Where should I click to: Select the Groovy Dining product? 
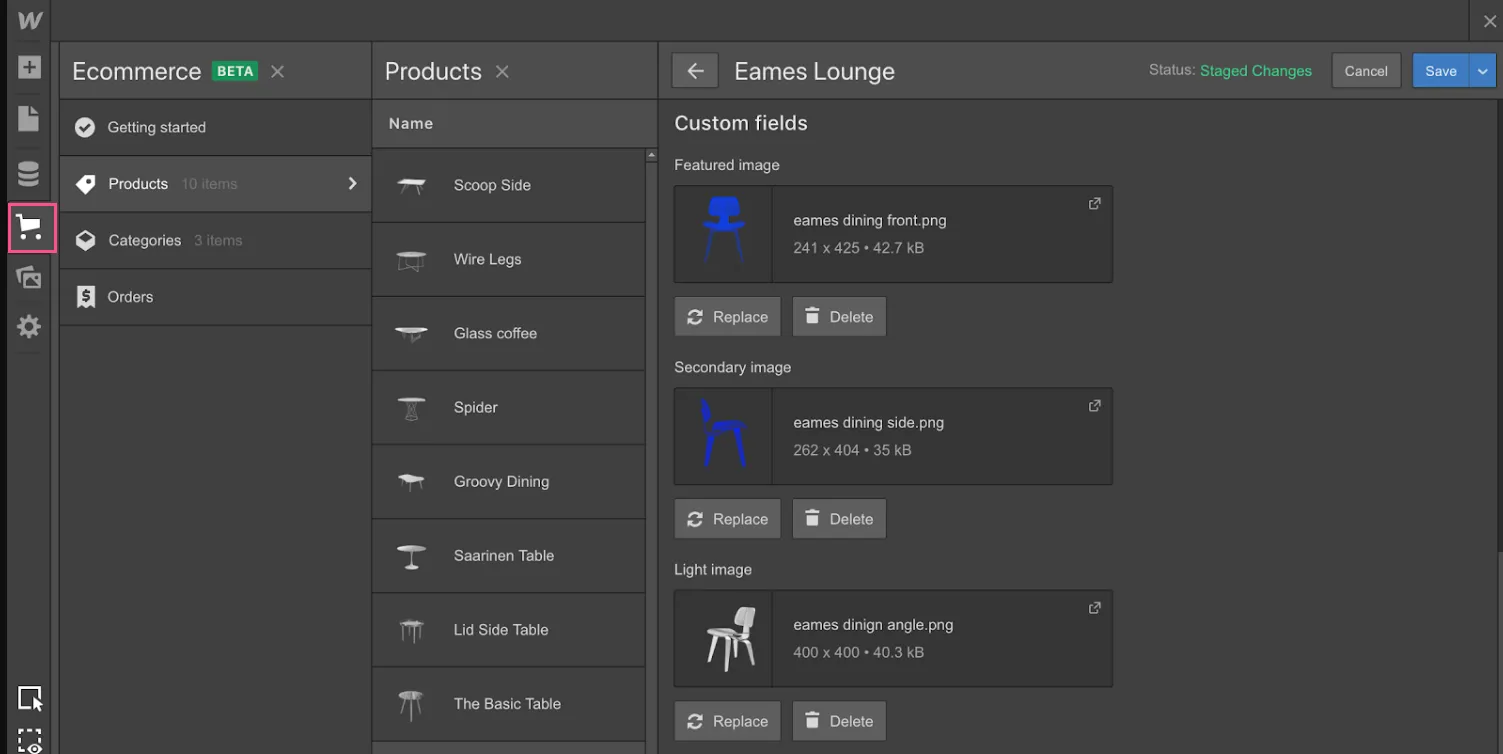(x=508, y=481)
